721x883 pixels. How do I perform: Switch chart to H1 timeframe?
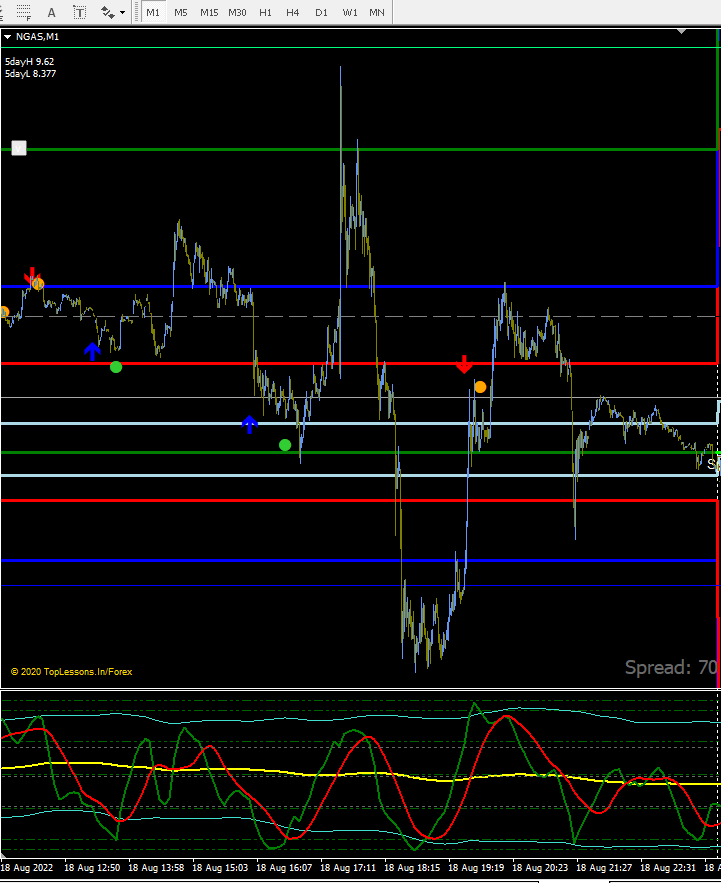pos(265,12)
